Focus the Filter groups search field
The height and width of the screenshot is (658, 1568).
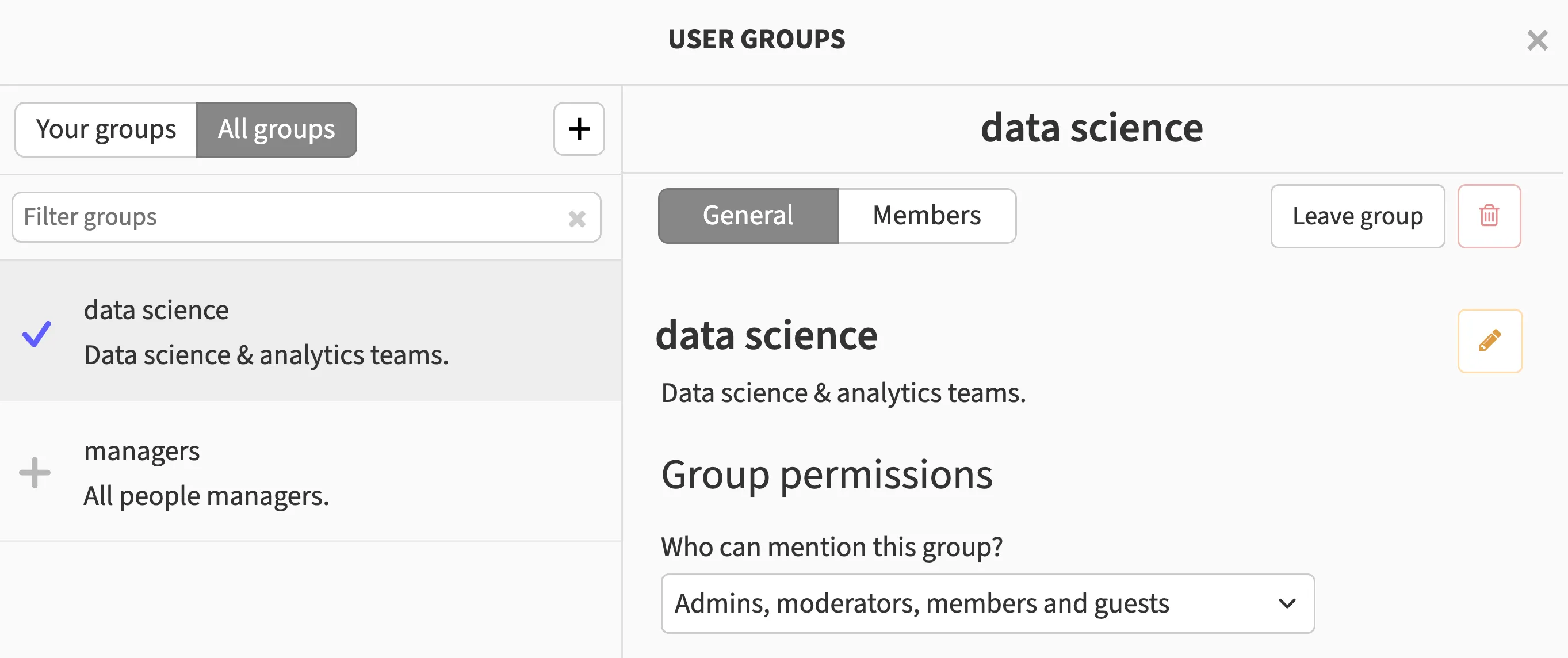[286, 217]
